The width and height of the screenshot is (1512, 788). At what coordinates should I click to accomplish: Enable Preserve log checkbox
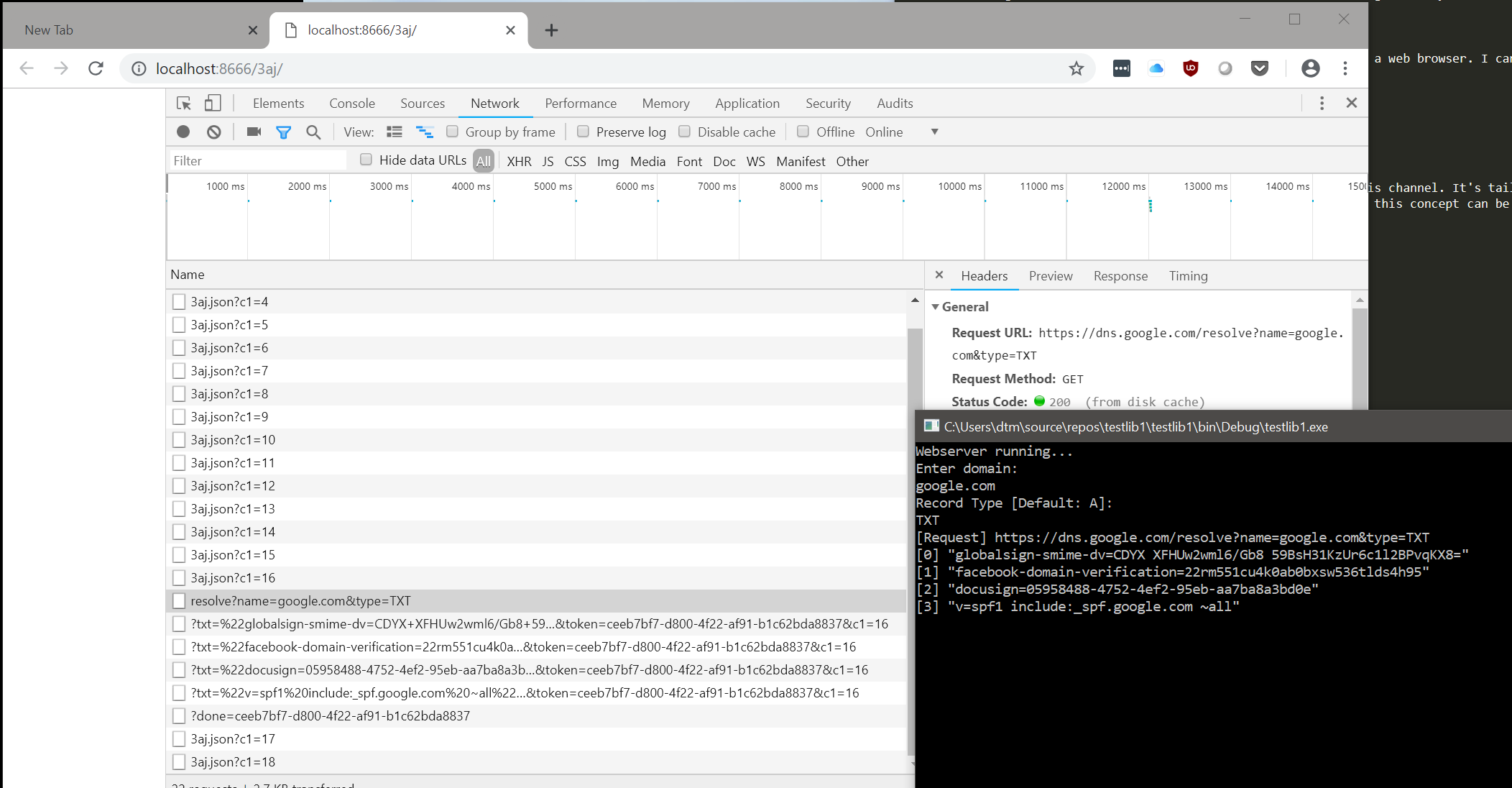[583, 132]
